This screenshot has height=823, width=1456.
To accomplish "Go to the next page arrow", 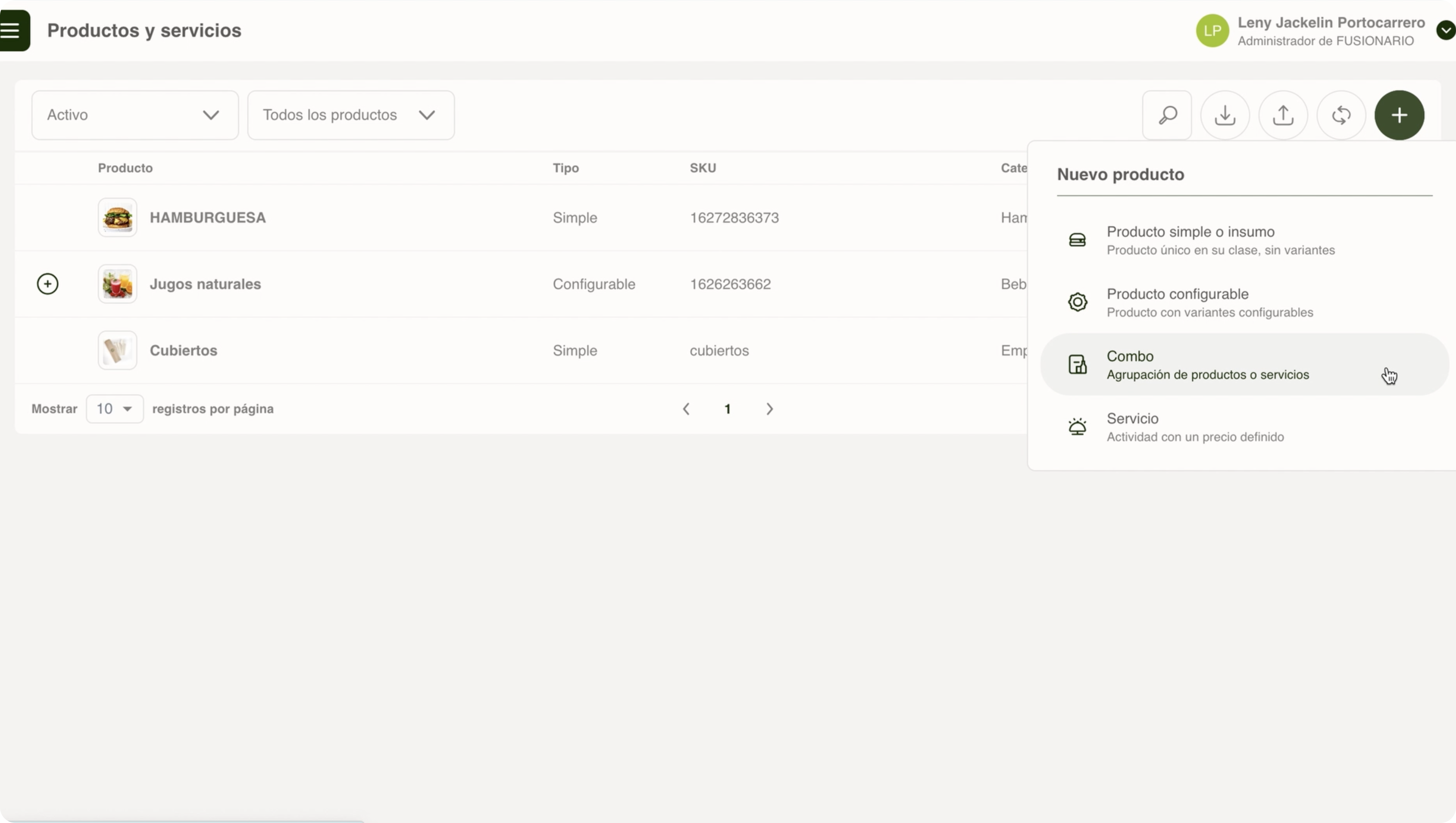I will click(769, 409).
